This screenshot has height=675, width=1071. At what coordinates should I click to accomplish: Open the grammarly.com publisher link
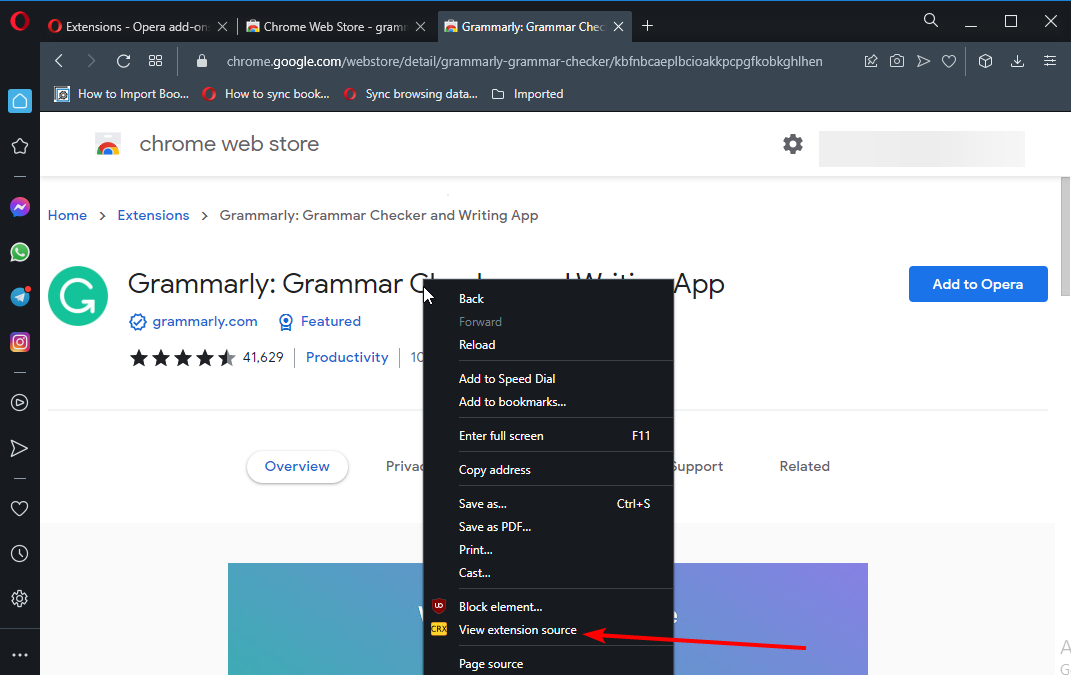[x=204, y=321]
